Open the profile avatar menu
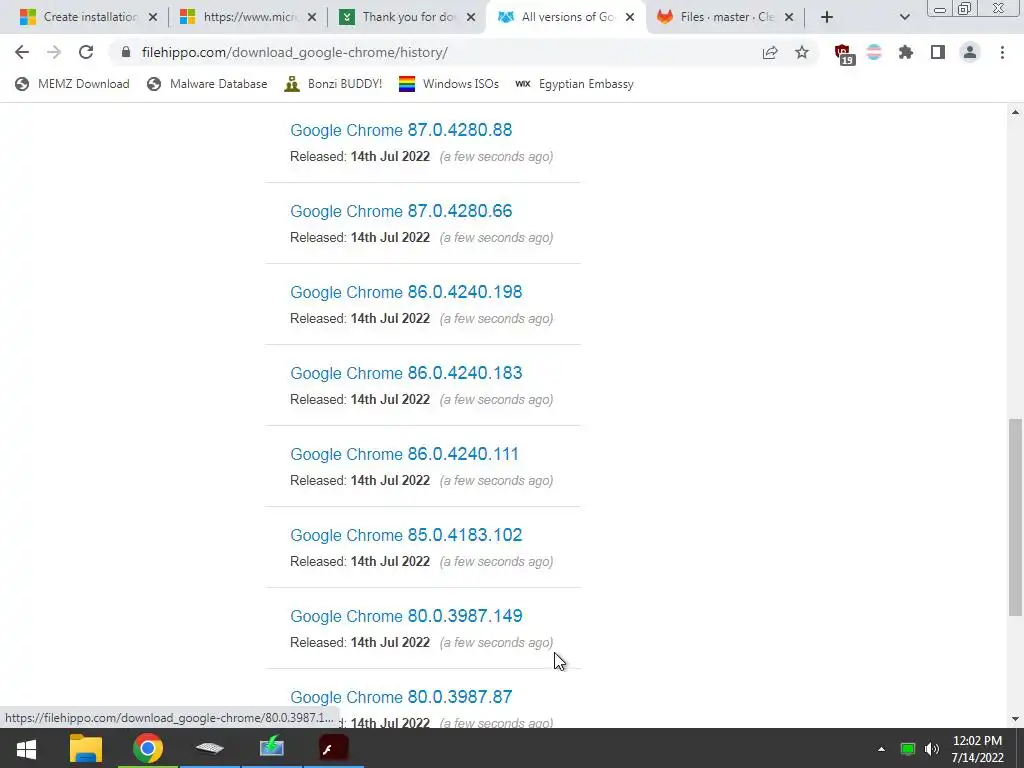Screen dimensions: 1024x768 [x=970, y=52]
